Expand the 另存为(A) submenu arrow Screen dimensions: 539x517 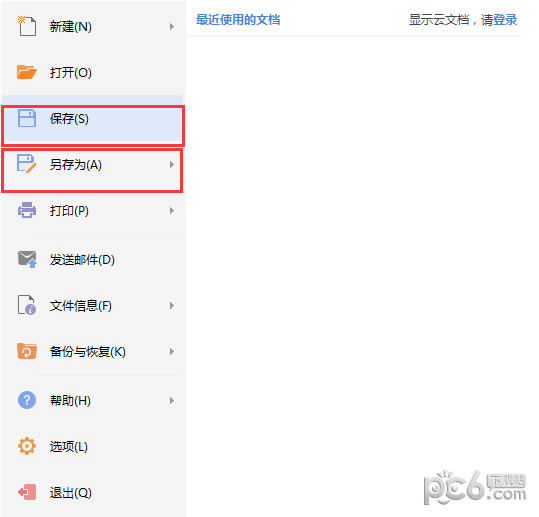172,165
